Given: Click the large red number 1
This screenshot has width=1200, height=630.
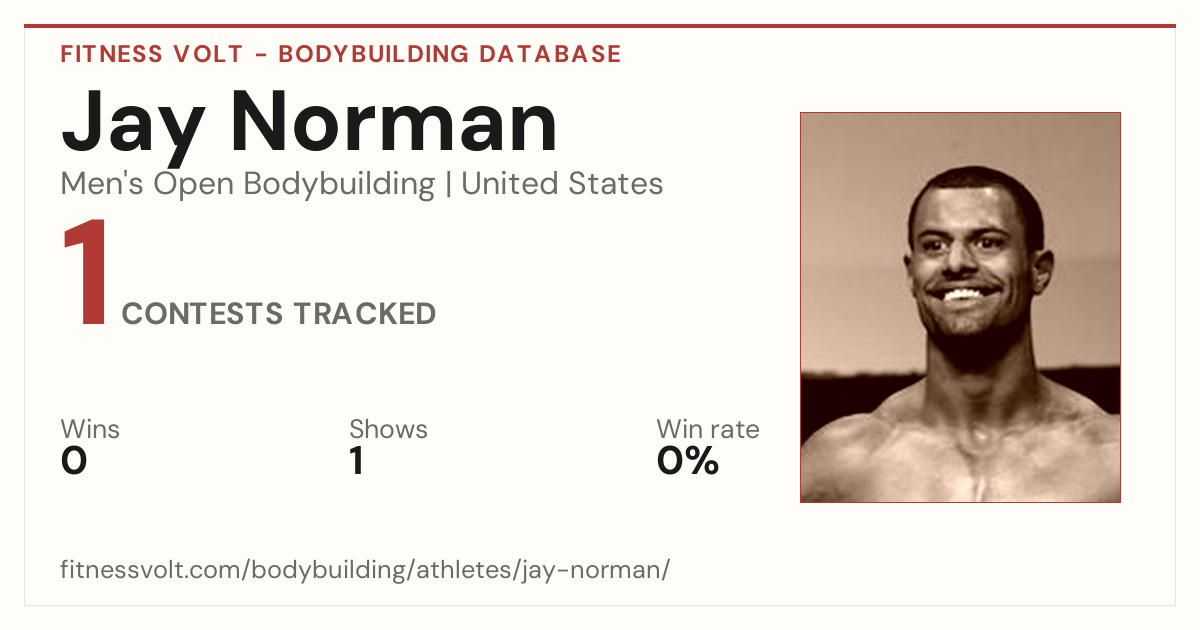Looking at the screenshot, I should click(86, 274).
